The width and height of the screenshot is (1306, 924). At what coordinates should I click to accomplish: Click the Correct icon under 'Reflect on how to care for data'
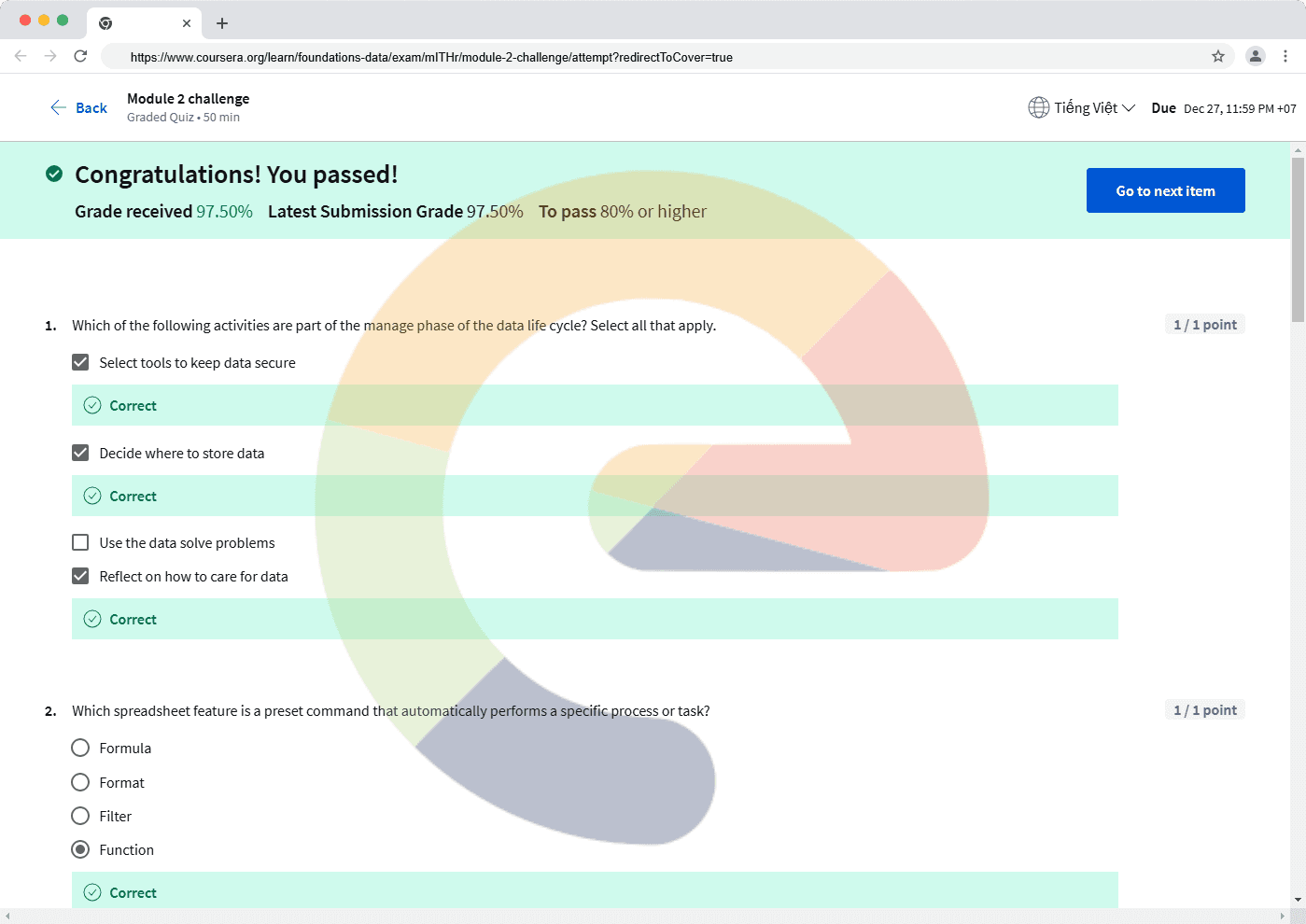click(x=92, y=619)
